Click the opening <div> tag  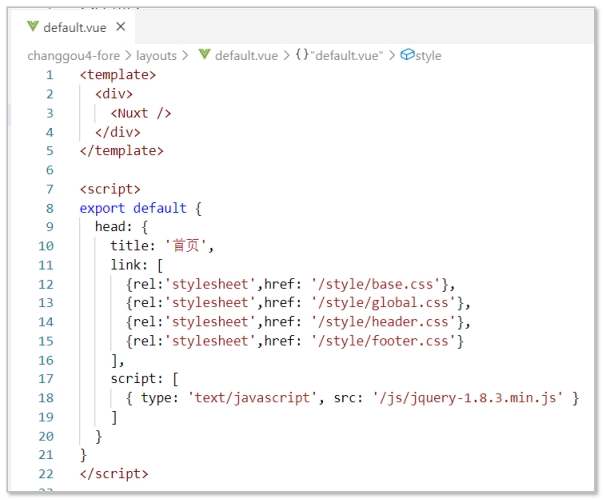pos(114,94)
